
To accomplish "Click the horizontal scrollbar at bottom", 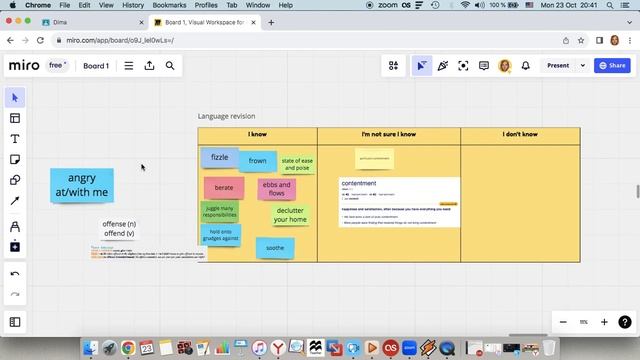I will pyautogui.click(x=528, y=335).
